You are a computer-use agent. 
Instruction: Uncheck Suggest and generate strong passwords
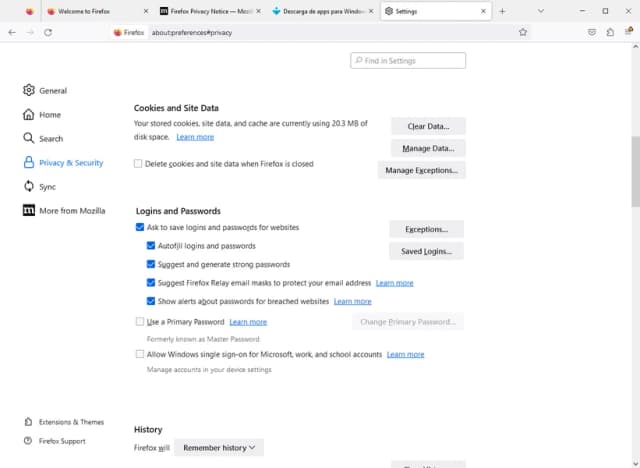(151, 264)
